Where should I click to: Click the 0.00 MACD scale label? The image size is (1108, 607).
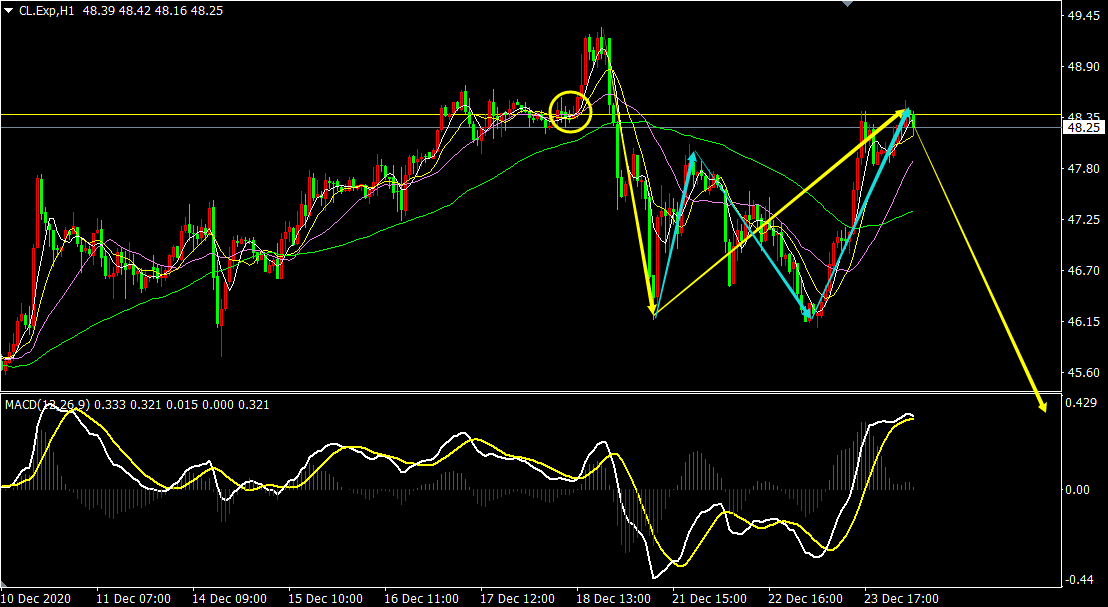click(x=1078, y=489)
